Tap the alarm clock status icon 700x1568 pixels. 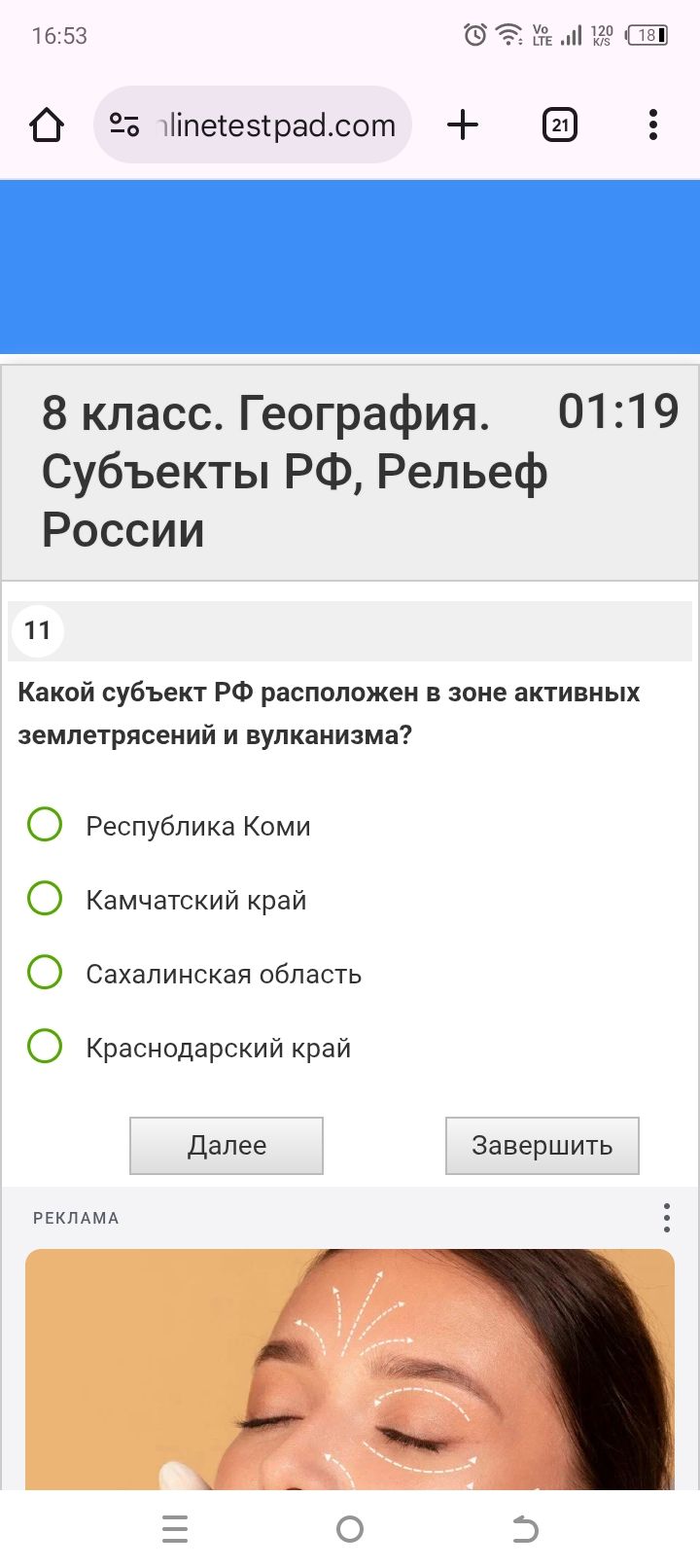(x=474, y=36)
